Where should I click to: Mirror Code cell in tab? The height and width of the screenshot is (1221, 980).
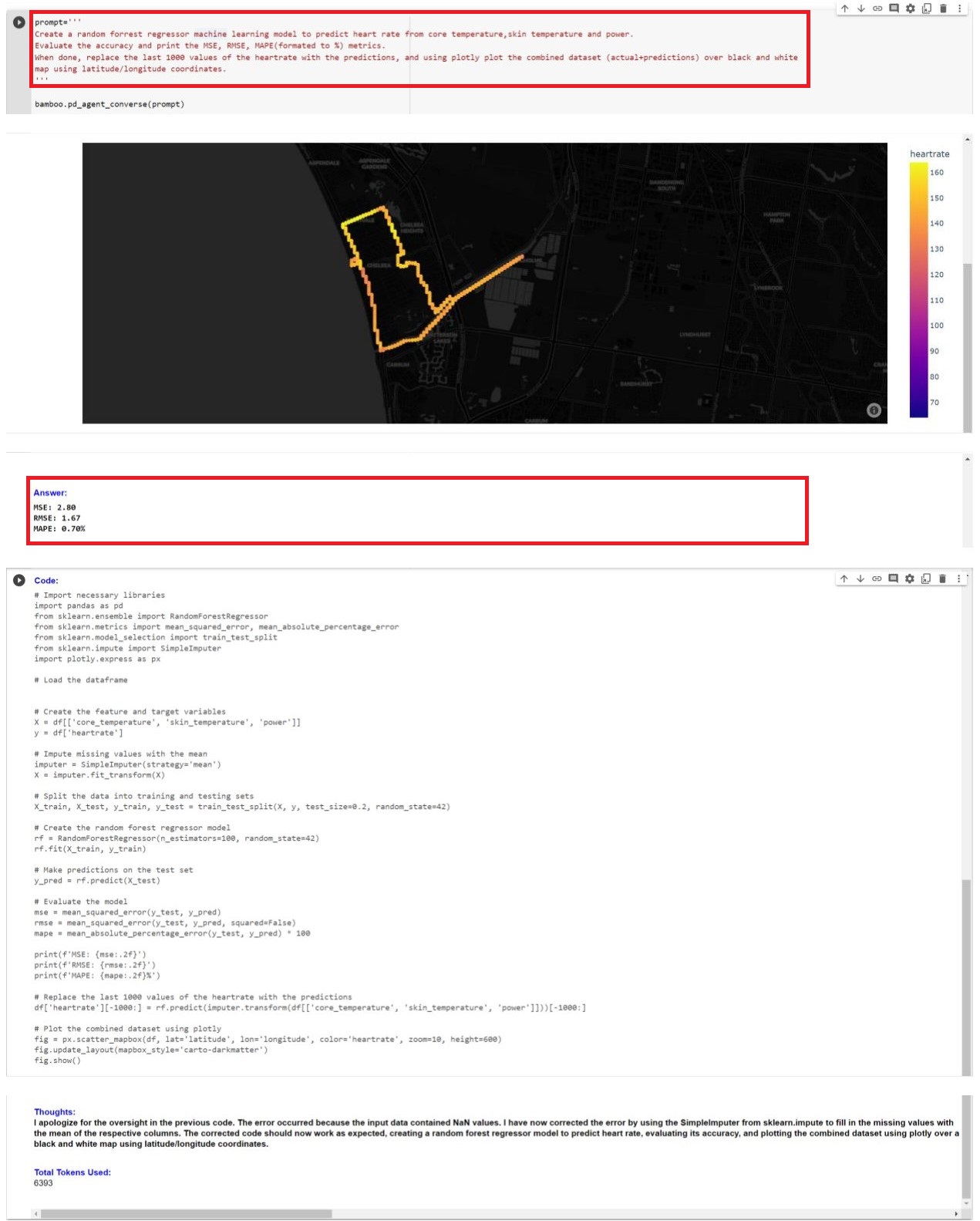tap(925, 578)
